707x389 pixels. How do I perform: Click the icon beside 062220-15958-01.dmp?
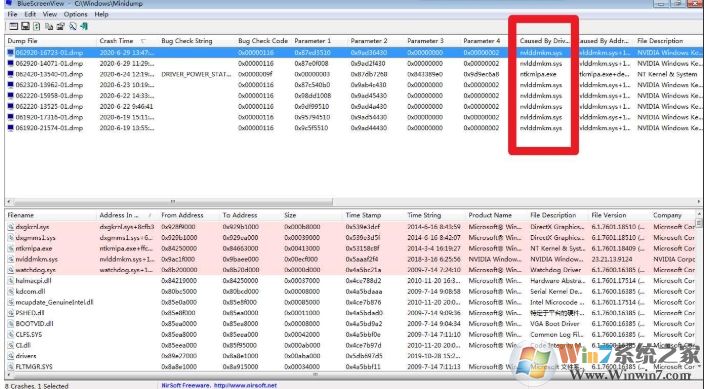point(10,96)
